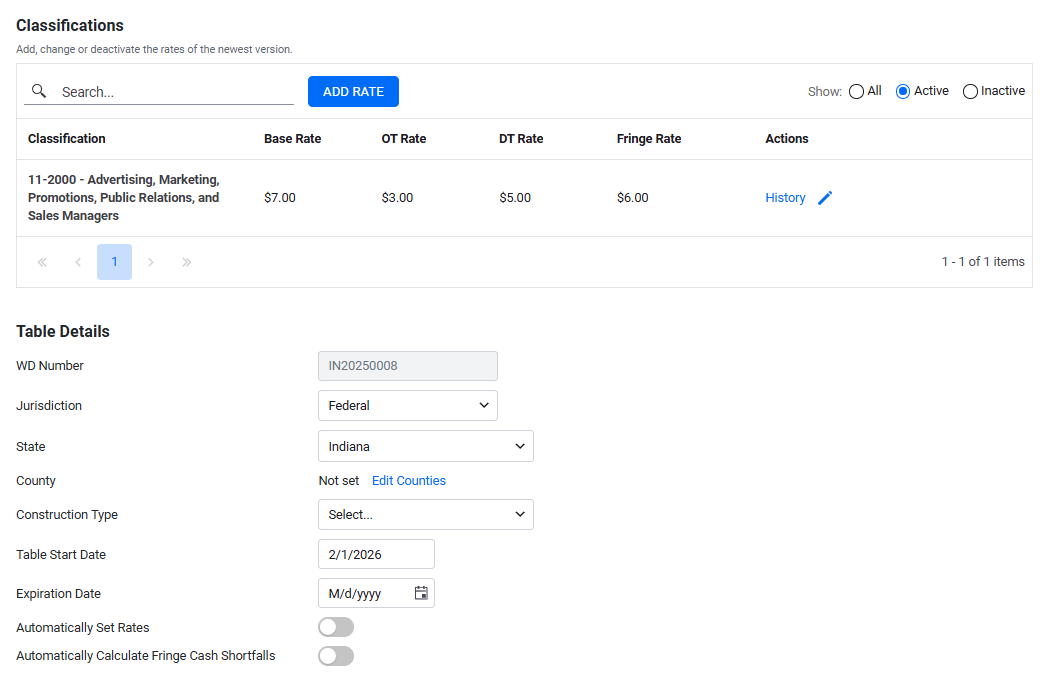Viewport: 1051px width, 677px height.
Task: Click the '1 - 1 of 1 items' count
Action: click(x=983, y=262)
